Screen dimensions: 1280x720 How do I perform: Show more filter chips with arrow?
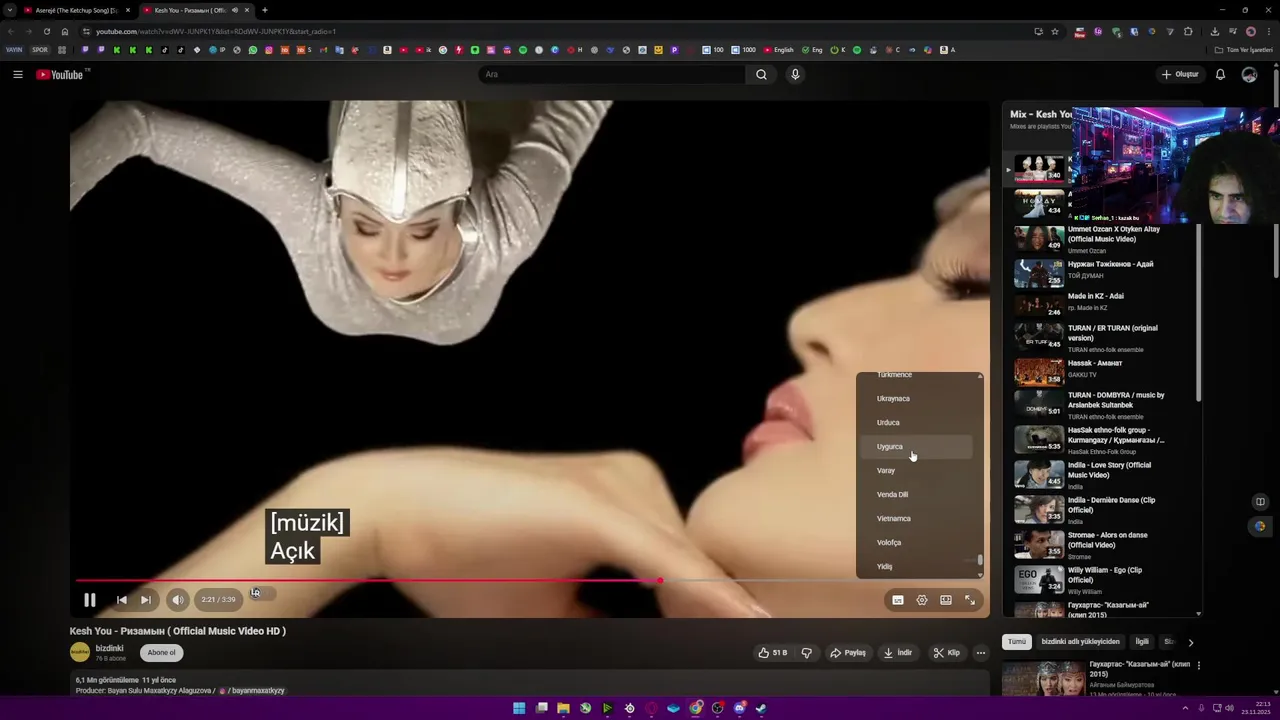(1190, 642)
